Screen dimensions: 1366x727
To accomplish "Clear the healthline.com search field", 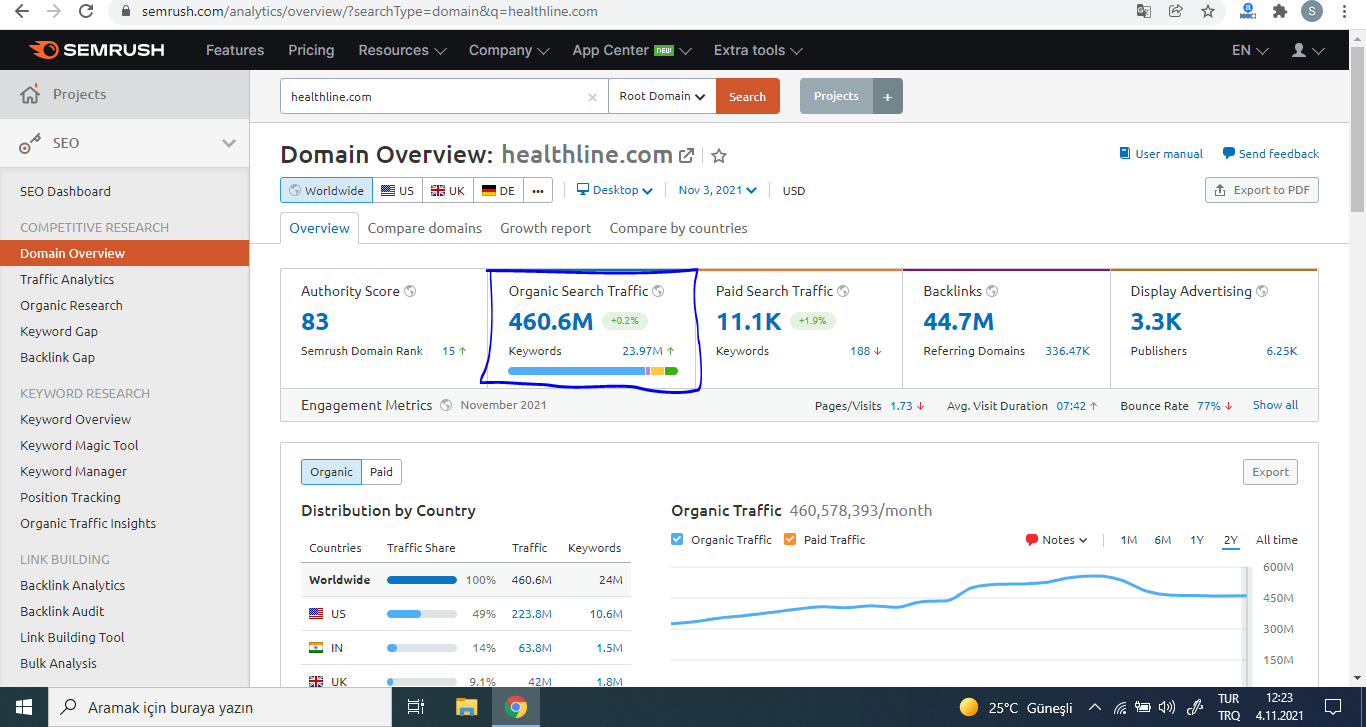I will pyautogui.click(x=592, y=97).
